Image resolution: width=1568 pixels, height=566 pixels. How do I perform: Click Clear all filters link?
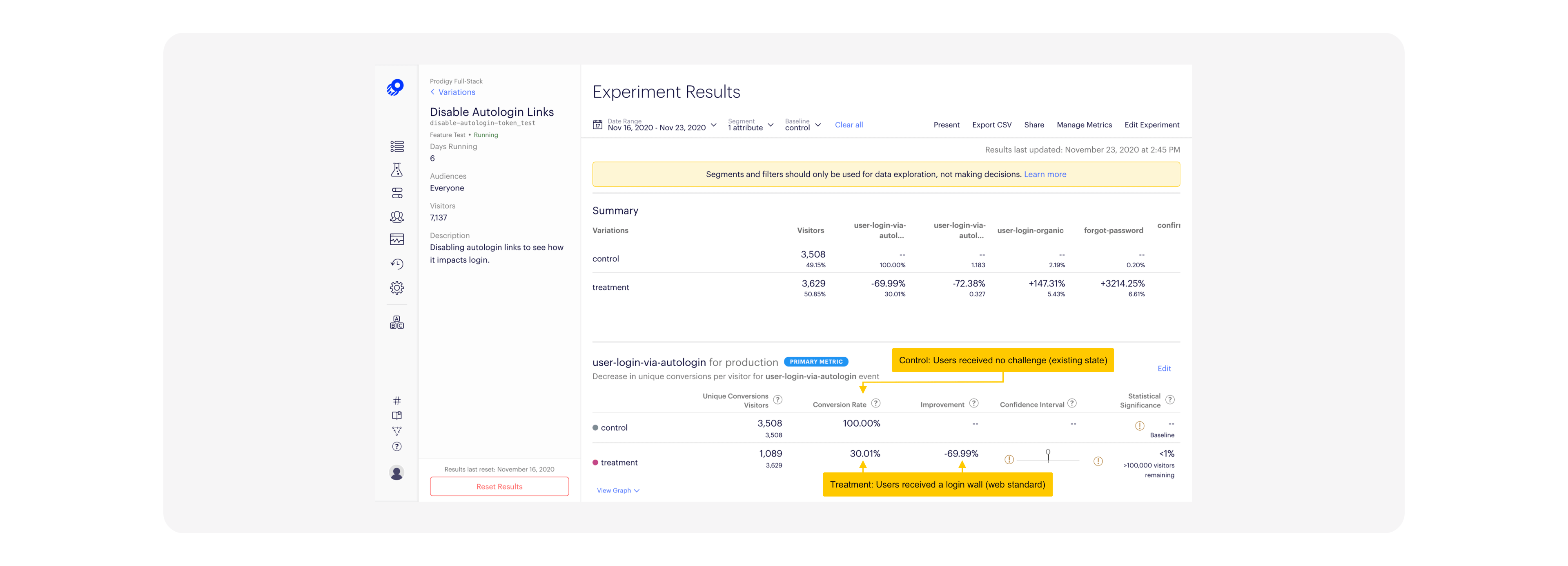(x=849, y=125)
